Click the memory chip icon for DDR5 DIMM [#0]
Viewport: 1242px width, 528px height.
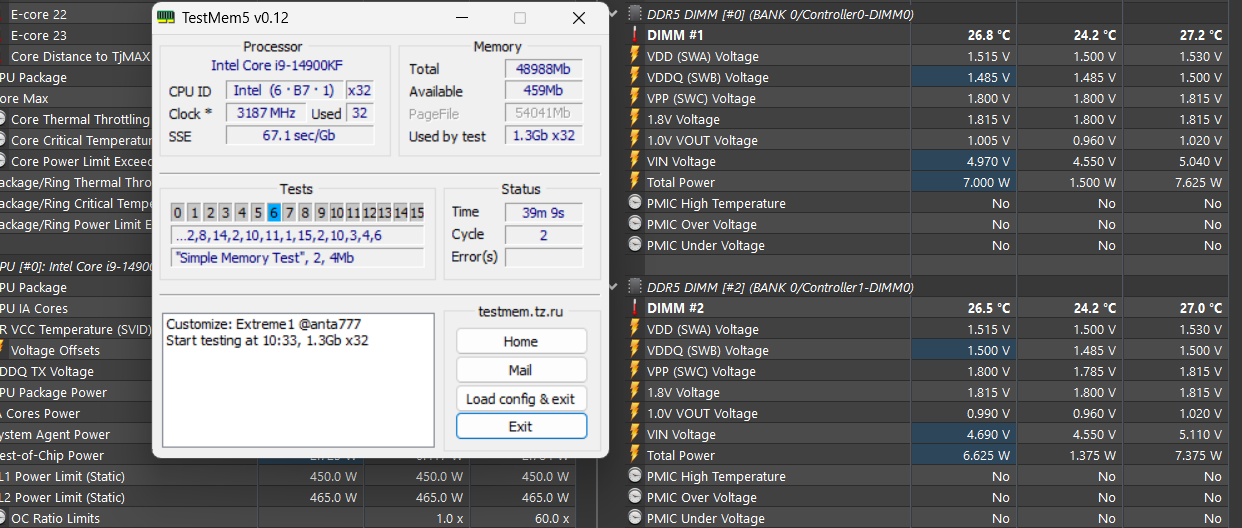[x=634, y=14]
